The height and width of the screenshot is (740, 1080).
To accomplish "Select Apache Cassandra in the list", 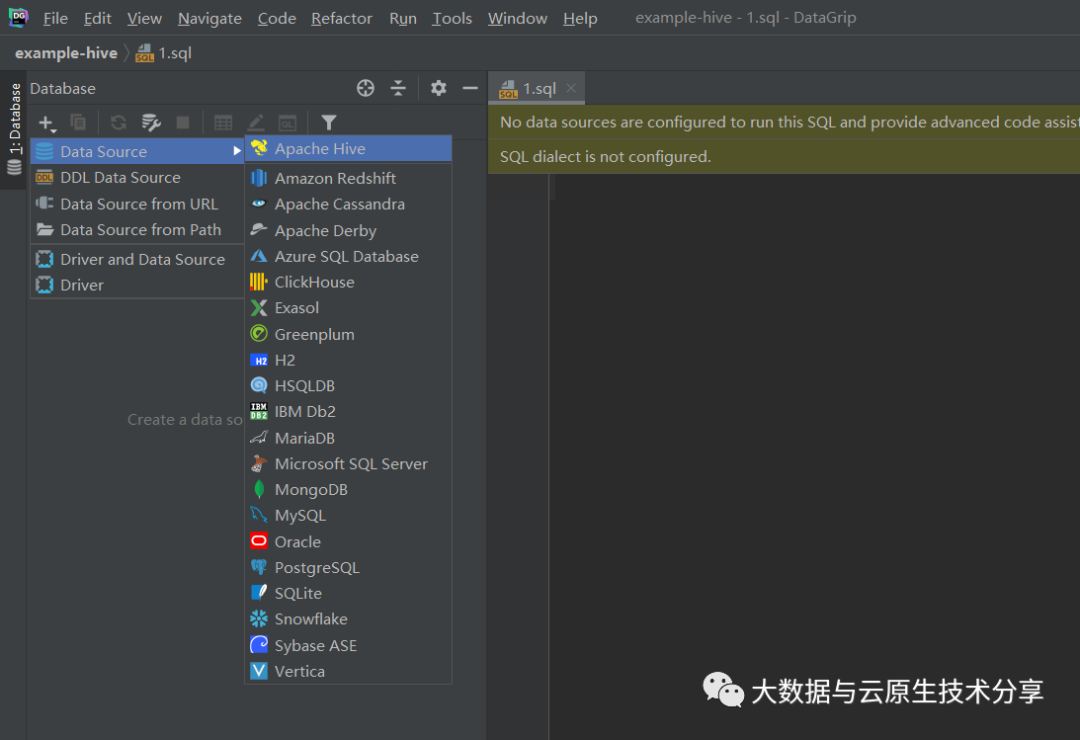I will (349, 205).
